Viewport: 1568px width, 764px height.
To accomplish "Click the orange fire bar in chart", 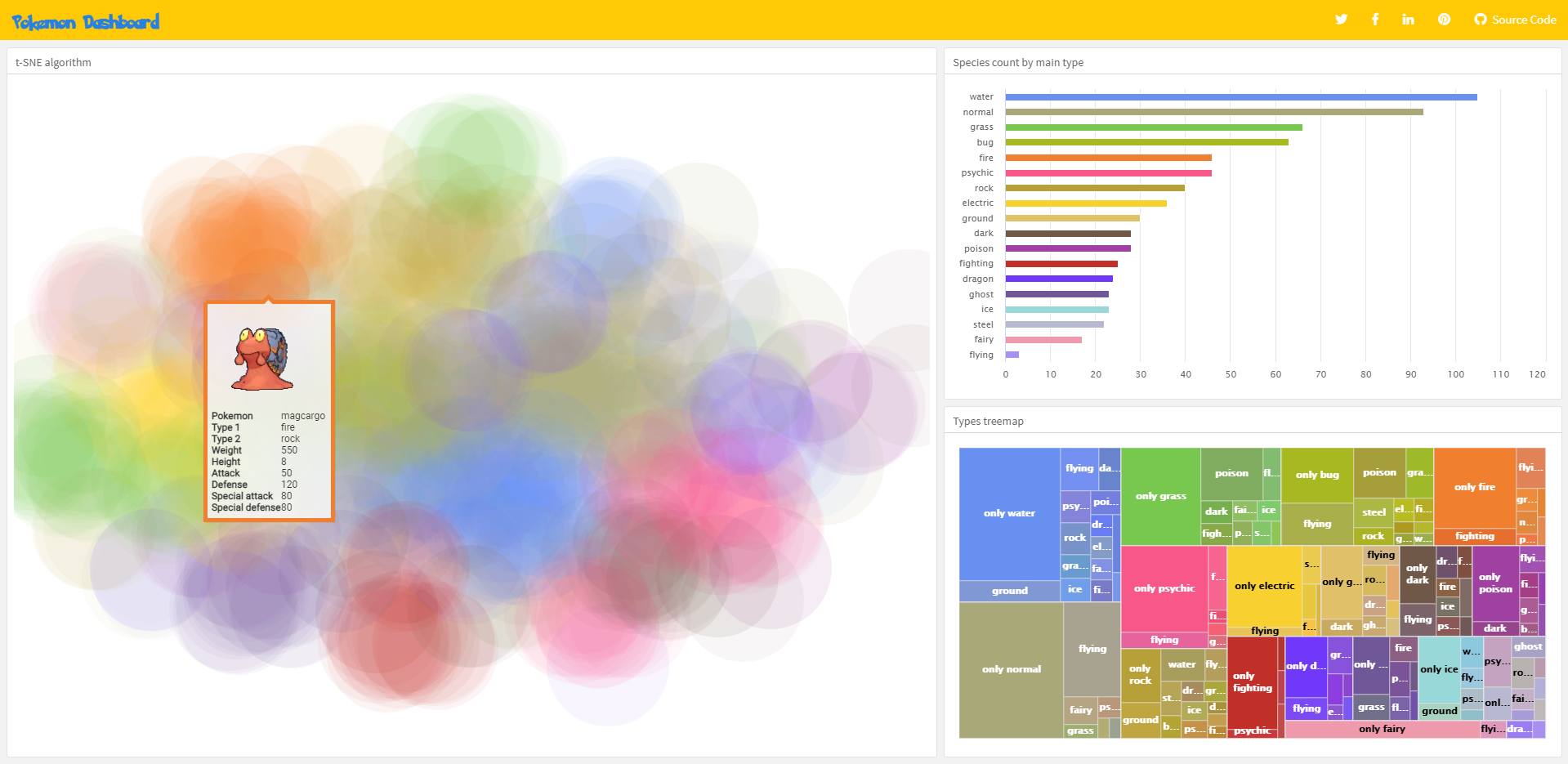I will (1108, 158).
